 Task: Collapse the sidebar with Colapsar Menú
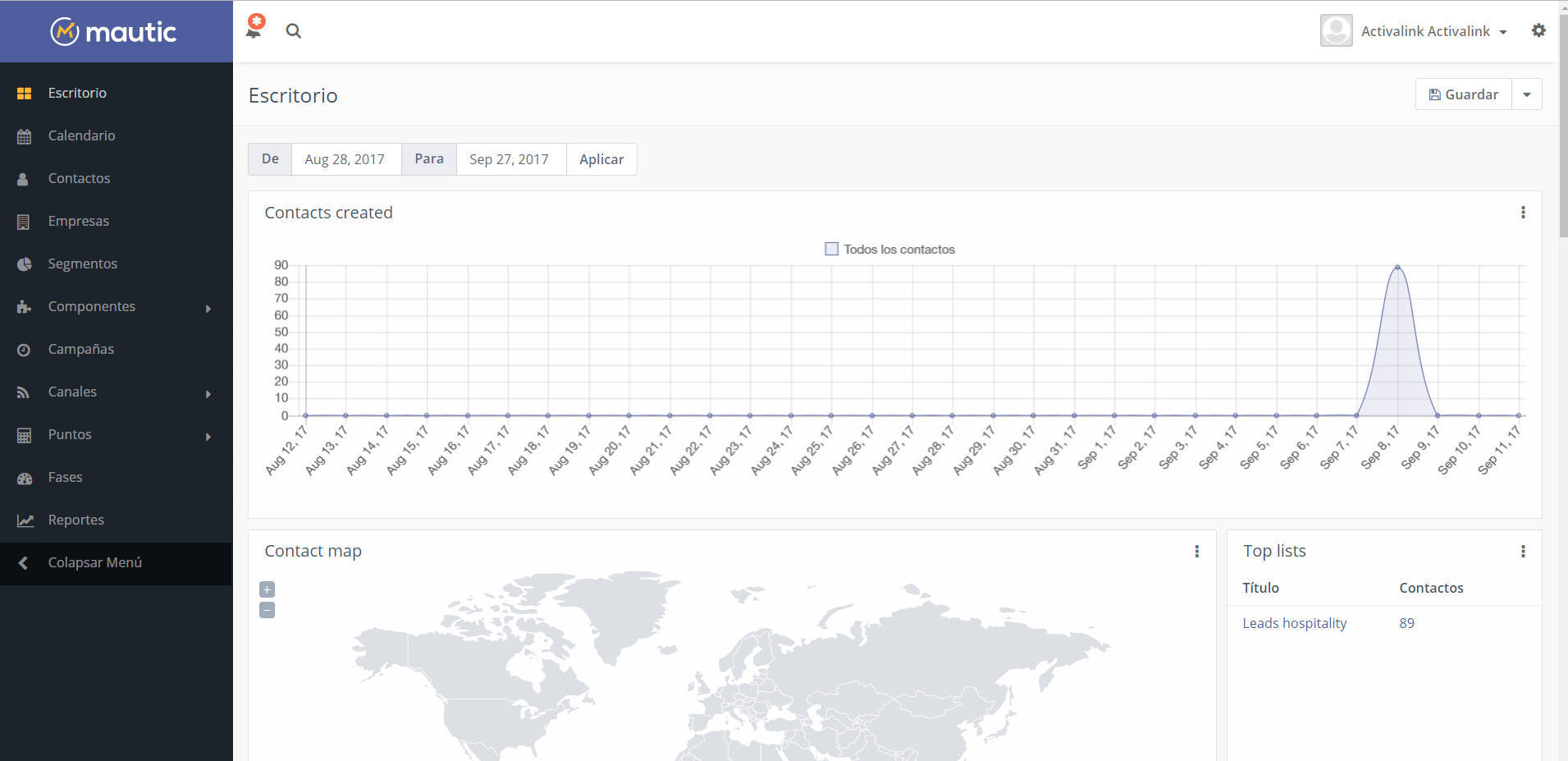(94, 562)
